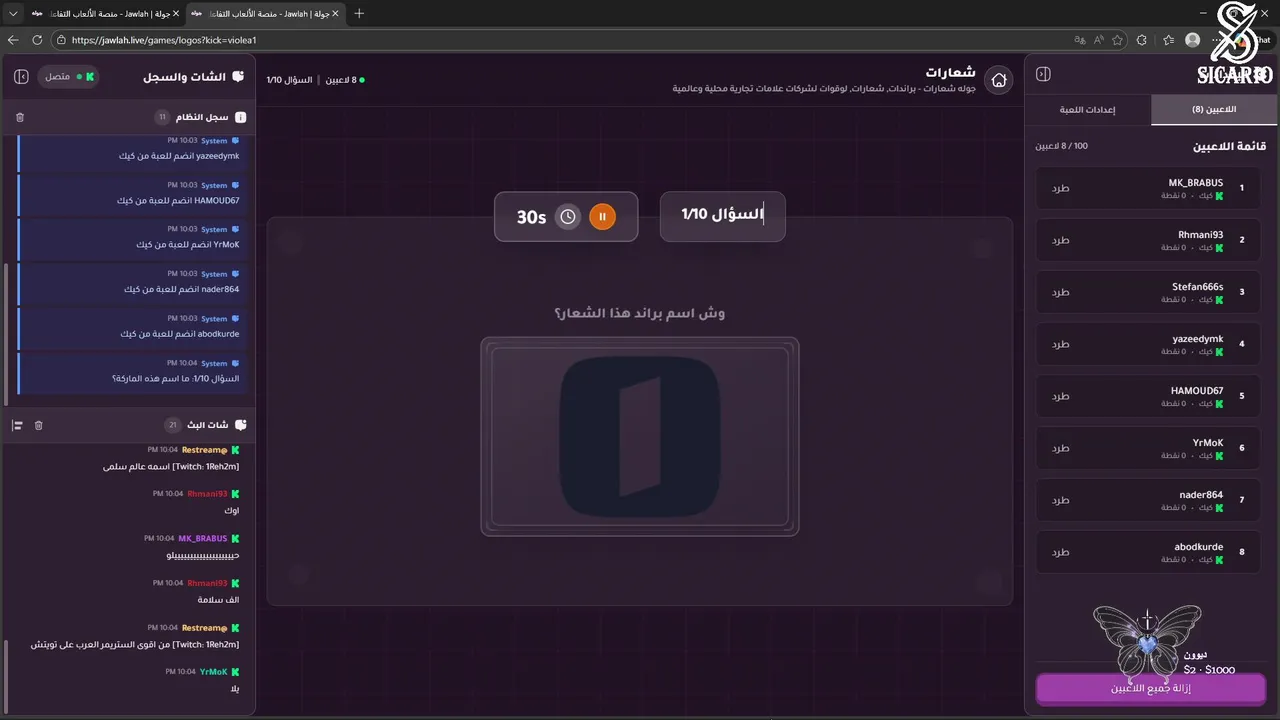Select player name Stefan666s in list
The height and width of the screenshot is (720, 1280).
coord(1197,287)
